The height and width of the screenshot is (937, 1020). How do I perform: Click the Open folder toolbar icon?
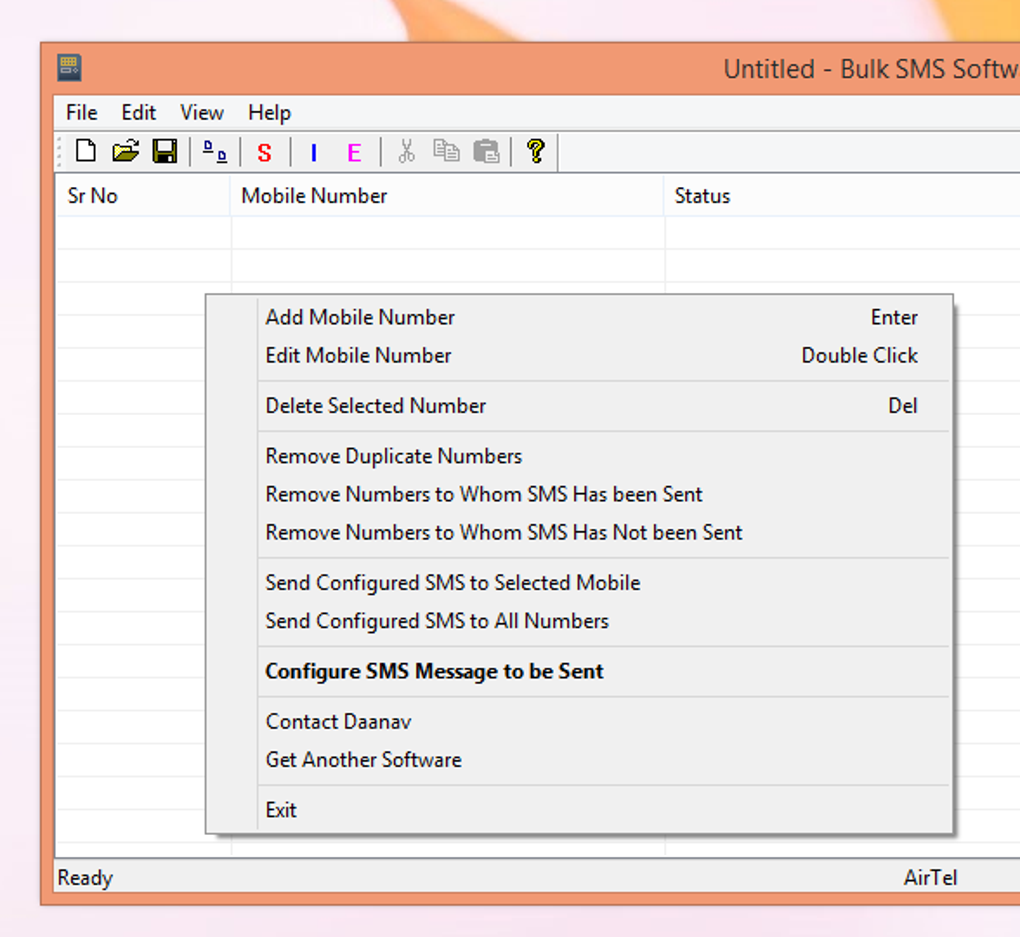pos(125,152)
